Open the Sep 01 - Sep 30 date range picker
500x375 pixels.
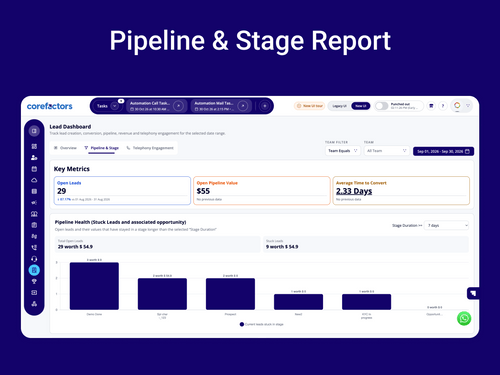[x=443, y=151]
